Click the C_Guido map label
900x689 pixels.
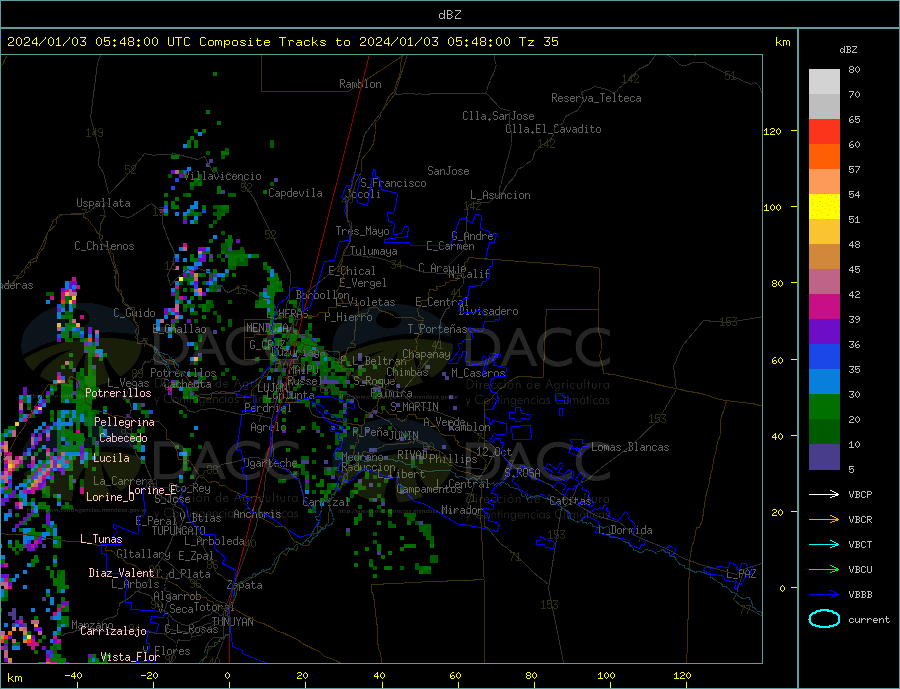coord(134,313)
